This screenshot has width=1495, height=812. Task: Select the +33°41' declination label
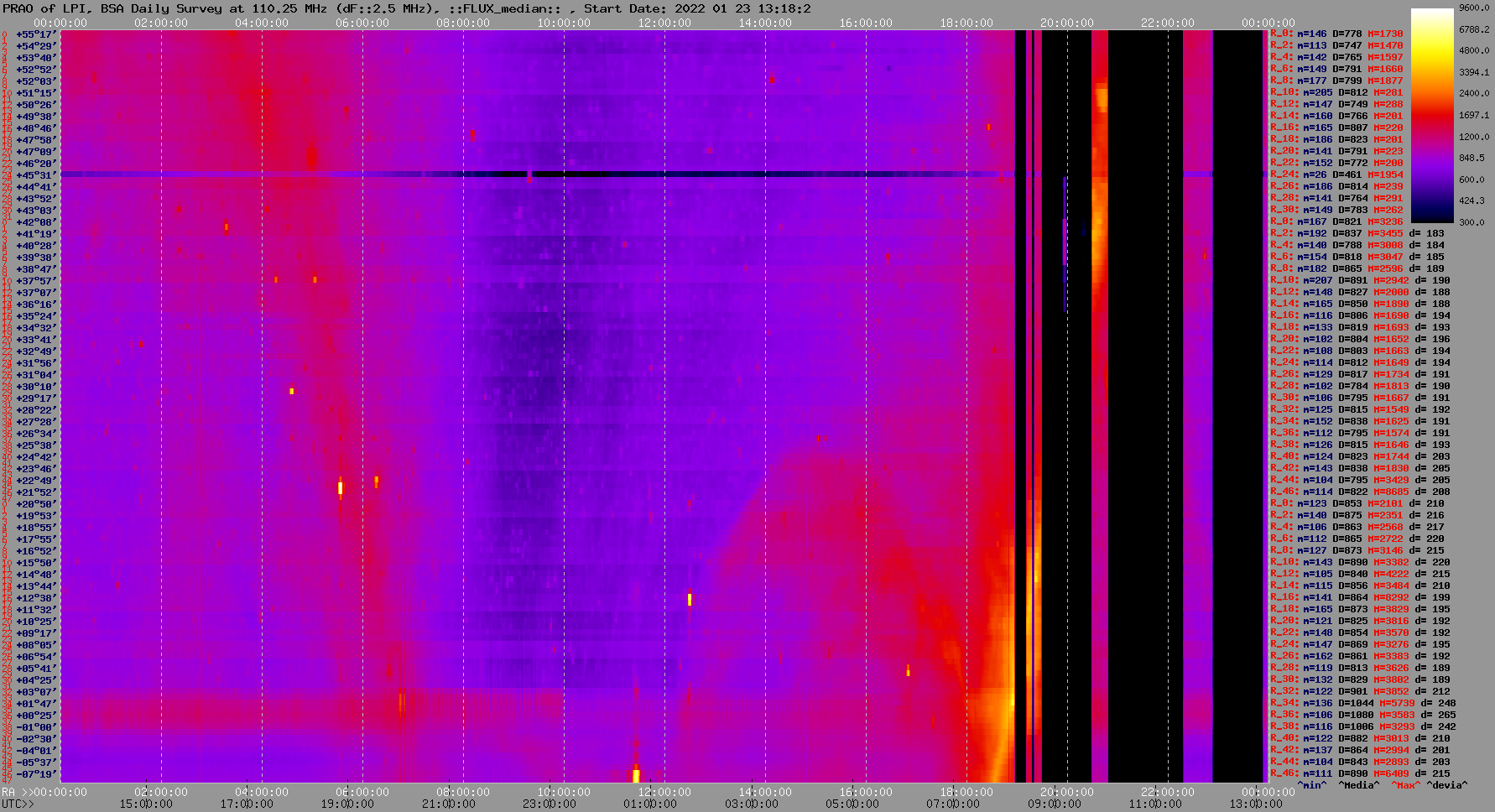coord(36,340)
